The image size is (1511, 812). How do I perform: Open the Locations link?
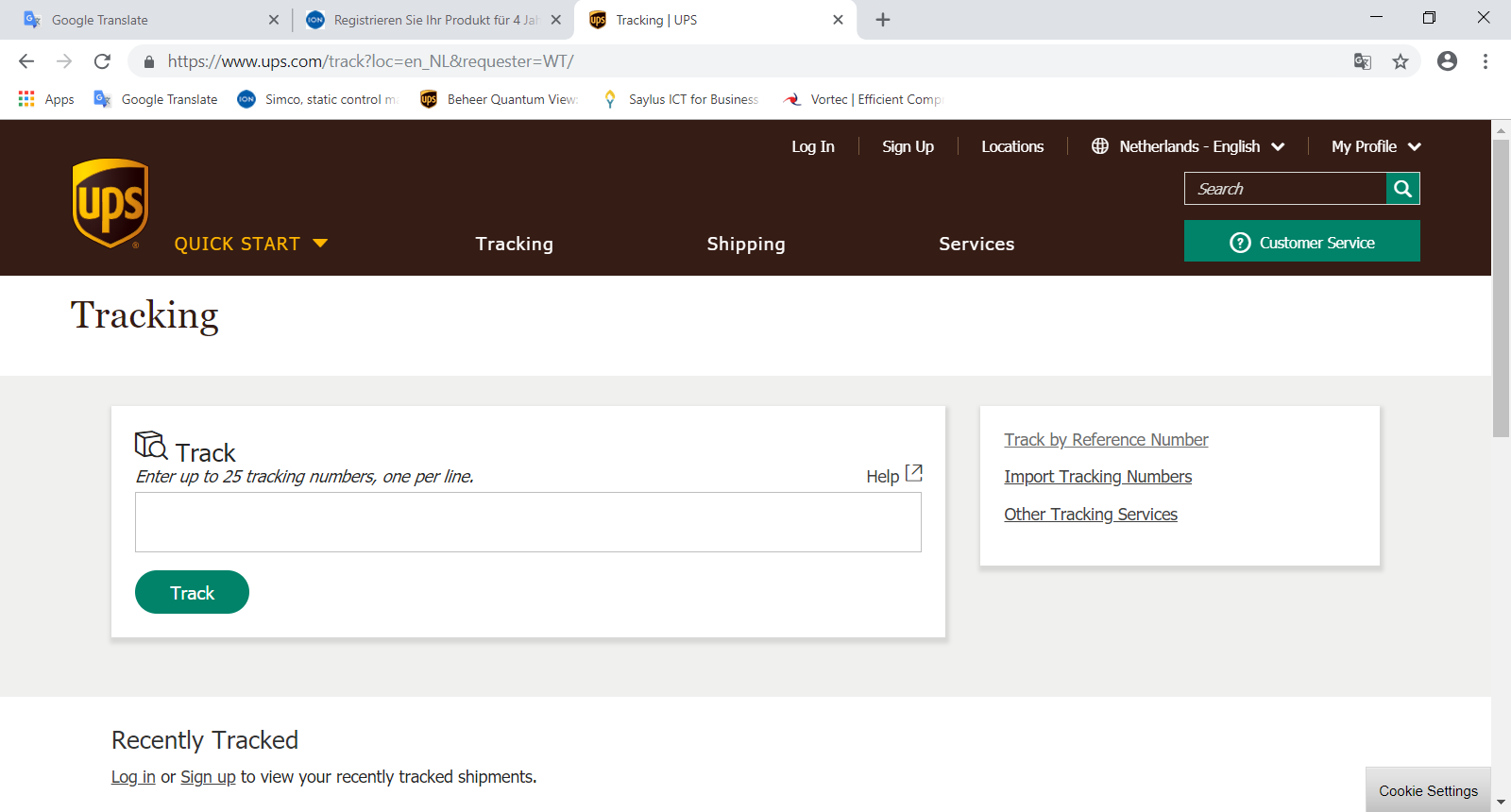[1012, 146]
